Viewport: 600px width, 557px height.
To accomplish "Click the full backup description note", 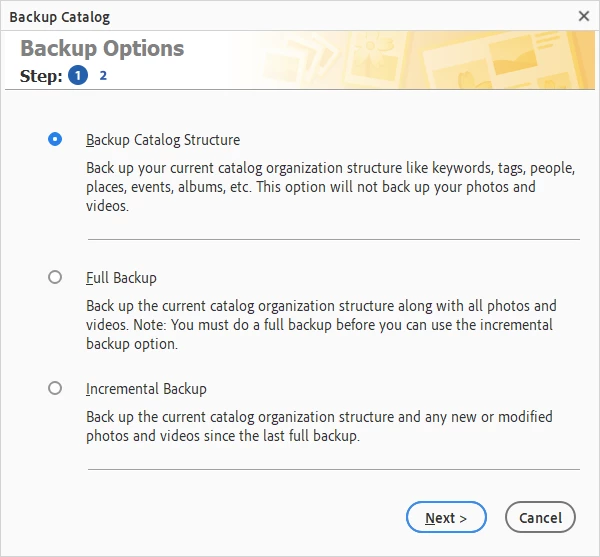I will [x=320, y=325].
